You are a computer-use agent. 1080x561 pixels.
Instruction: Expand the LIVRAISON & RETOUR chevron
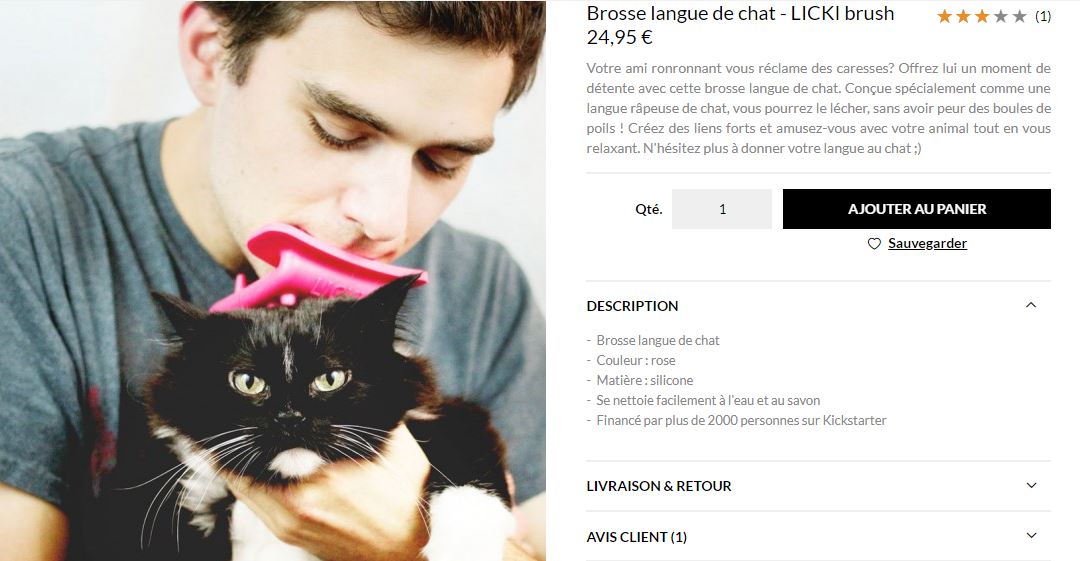pyautogui.click(x=1031, y=485)
